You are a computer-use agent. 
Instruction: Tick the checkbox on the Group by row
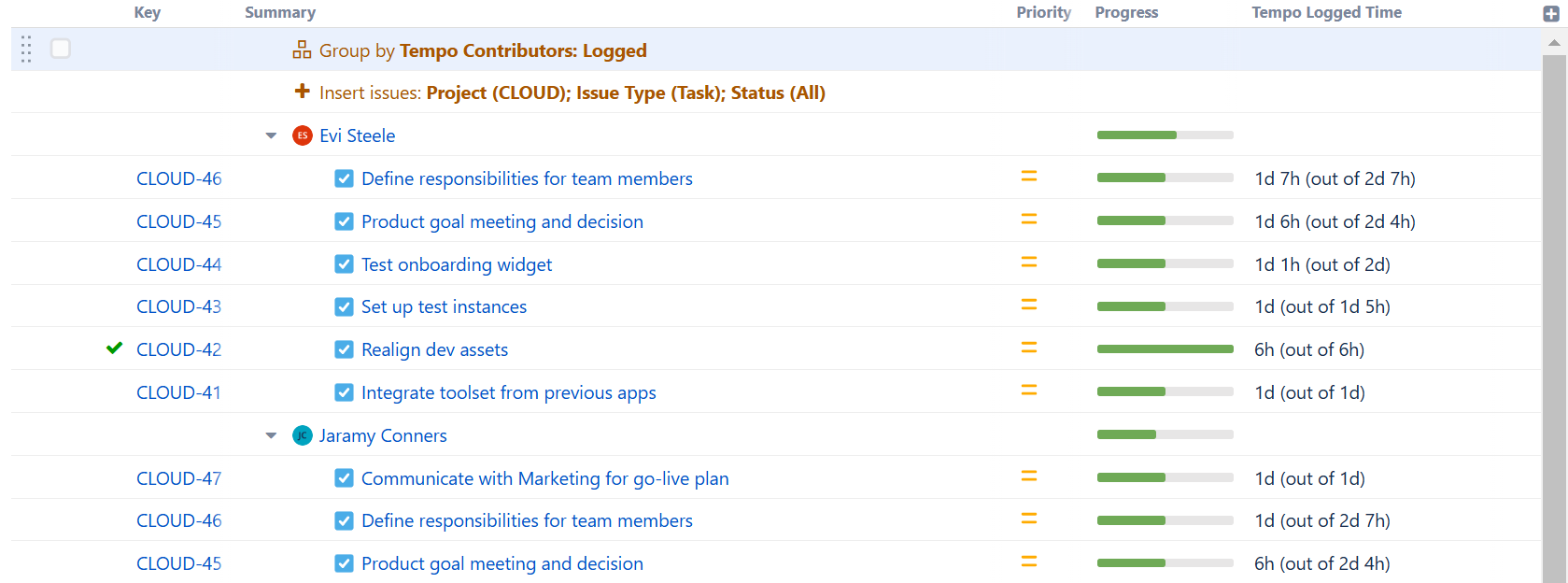(x=61, y=49)
